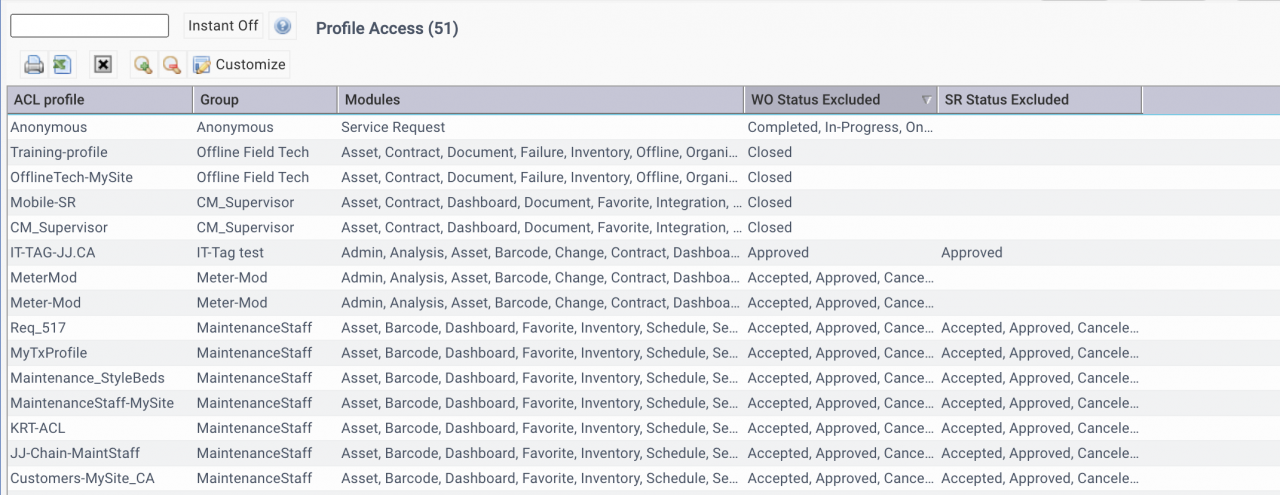This screenshot has width=1280, height=495.
Task: Sort by the Group column header
Action: point(265,100)
